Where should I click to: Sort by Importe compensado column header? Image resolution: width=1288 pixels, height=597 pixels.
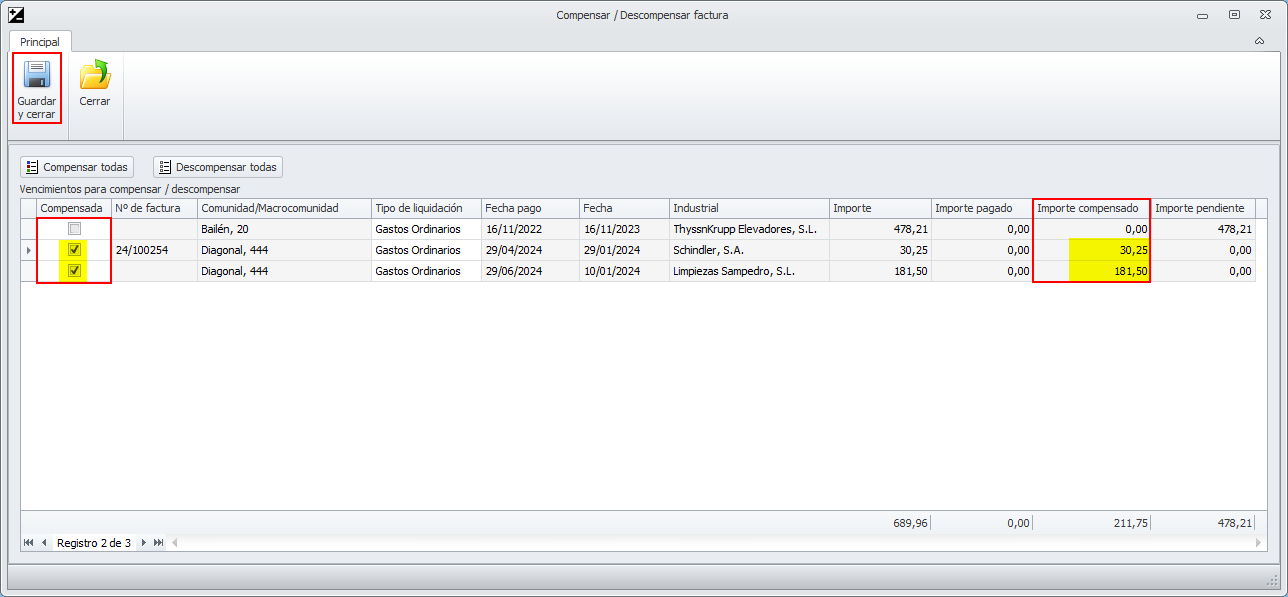point(1092,208)
